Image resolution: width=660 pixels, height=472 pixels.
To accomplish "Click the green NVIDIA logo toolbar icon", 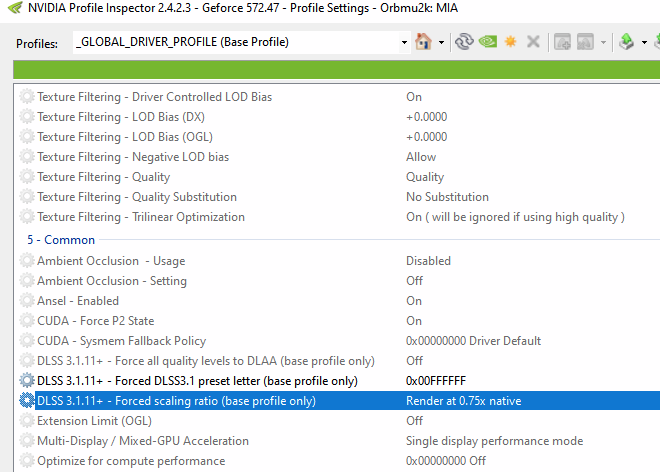I will (488, 42).
